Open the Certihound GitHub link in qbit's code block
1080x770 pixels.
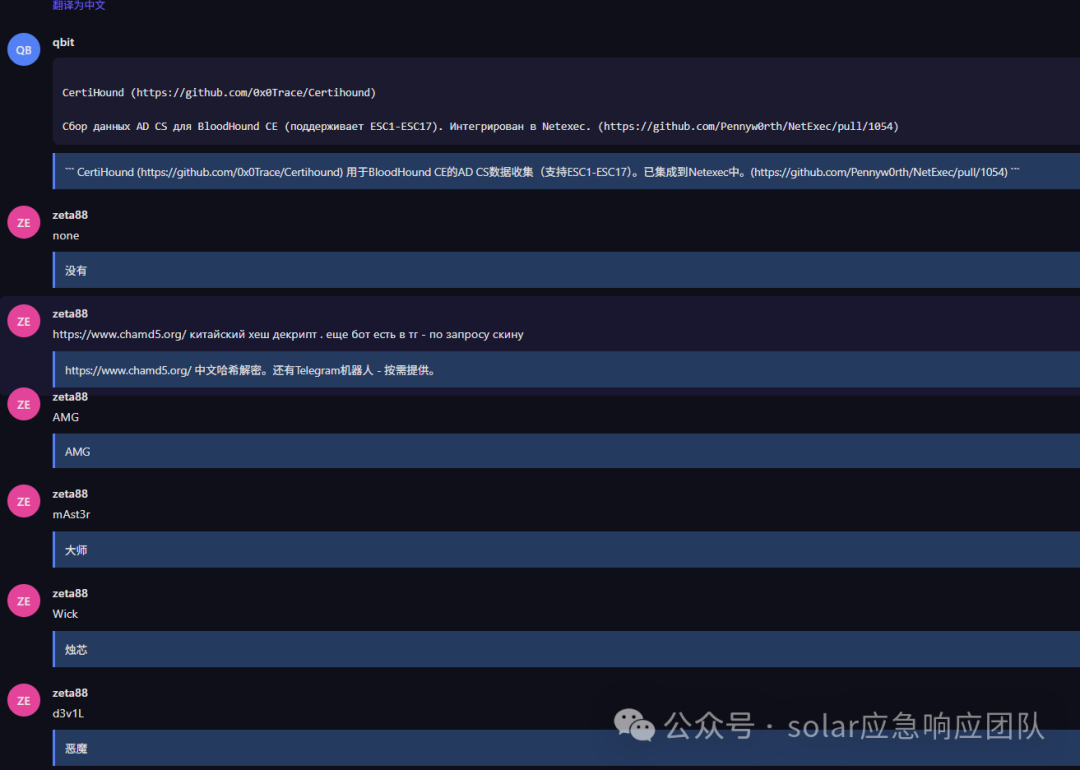pos(253,92)
